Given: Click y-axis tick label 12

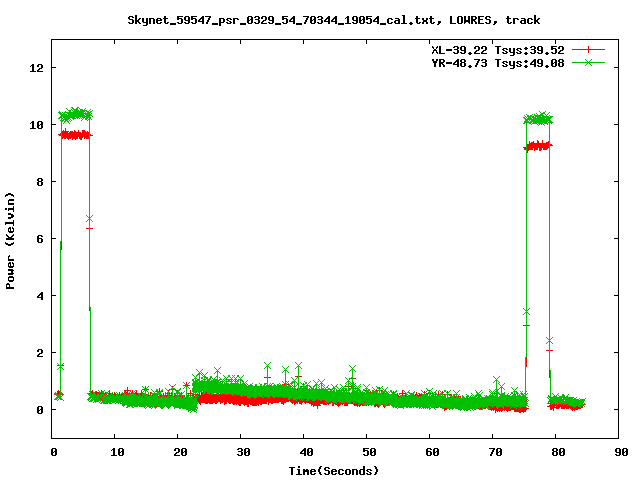Looking at the screenshot, I should tap(36, 68).
